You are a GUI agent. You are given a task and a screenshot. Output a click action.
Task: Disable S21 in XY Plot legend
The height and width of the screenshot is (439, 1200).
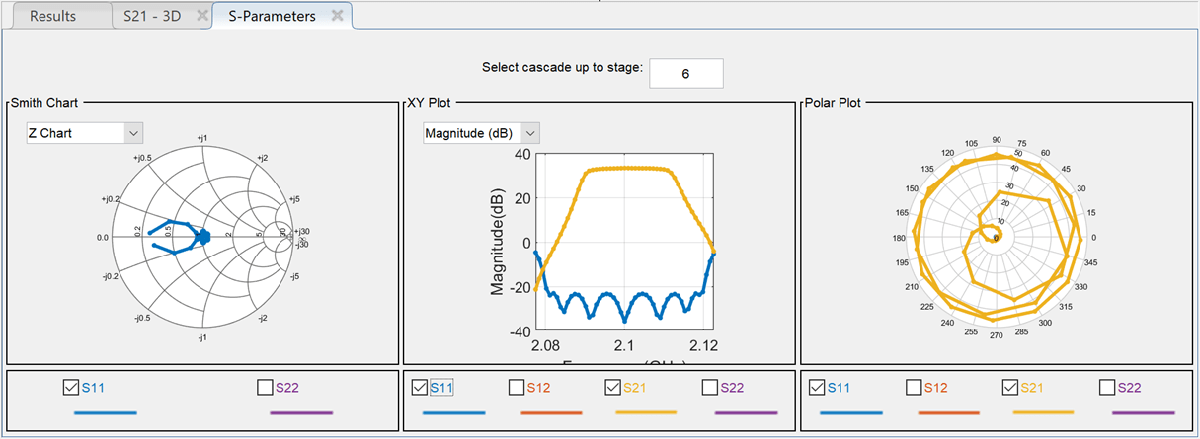point(613,387)
